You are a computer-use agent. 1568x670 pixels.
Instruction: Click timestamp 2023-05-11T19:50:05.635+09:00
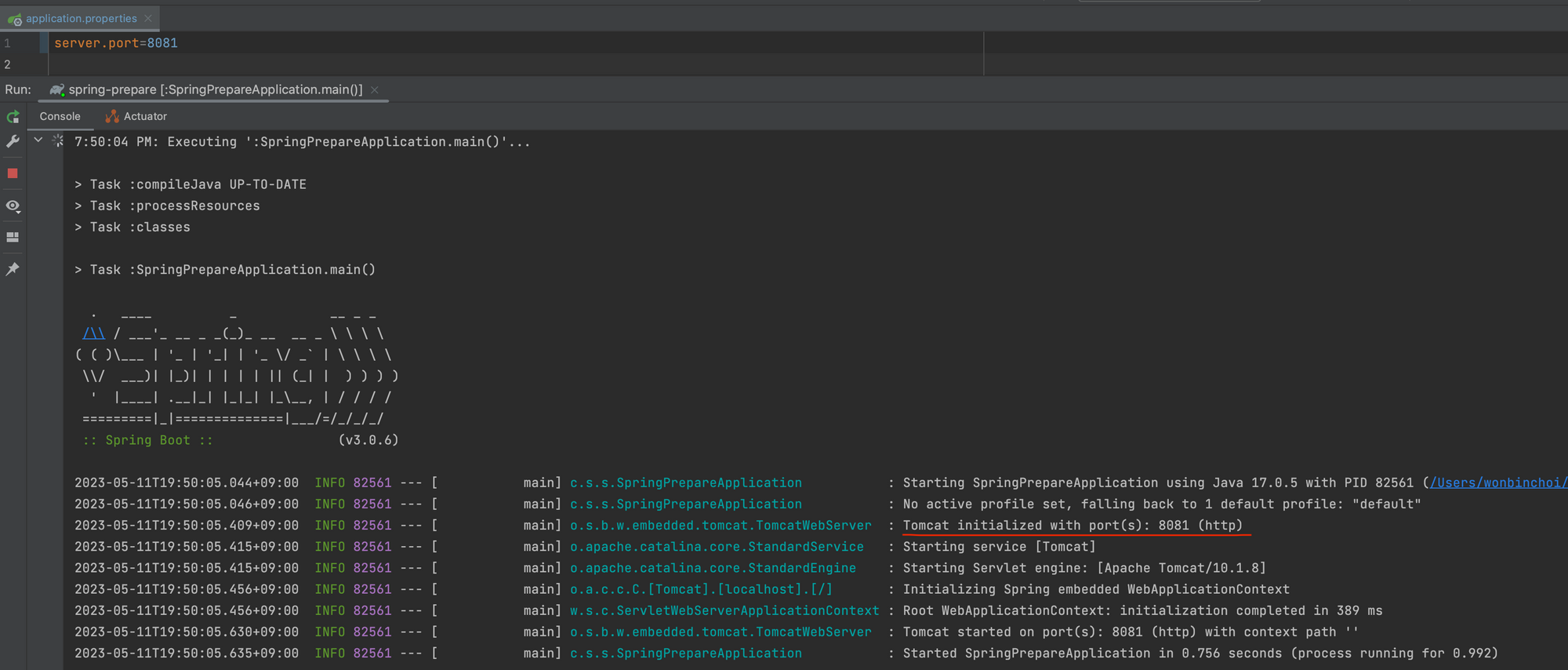coord(187,653)
